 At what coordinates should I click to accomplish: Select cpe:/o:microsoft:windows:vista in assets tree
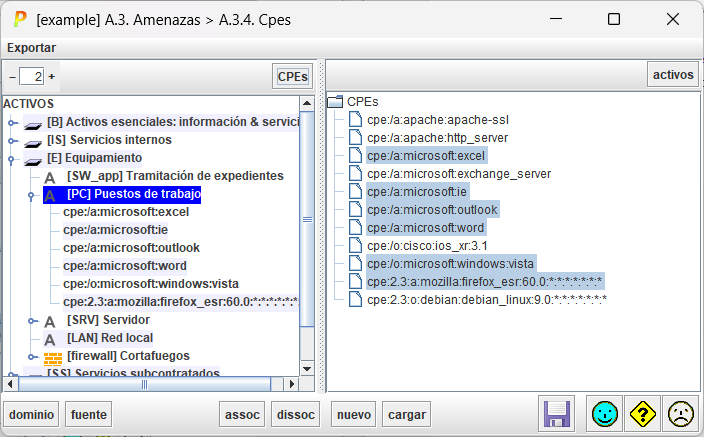point(151,284)
